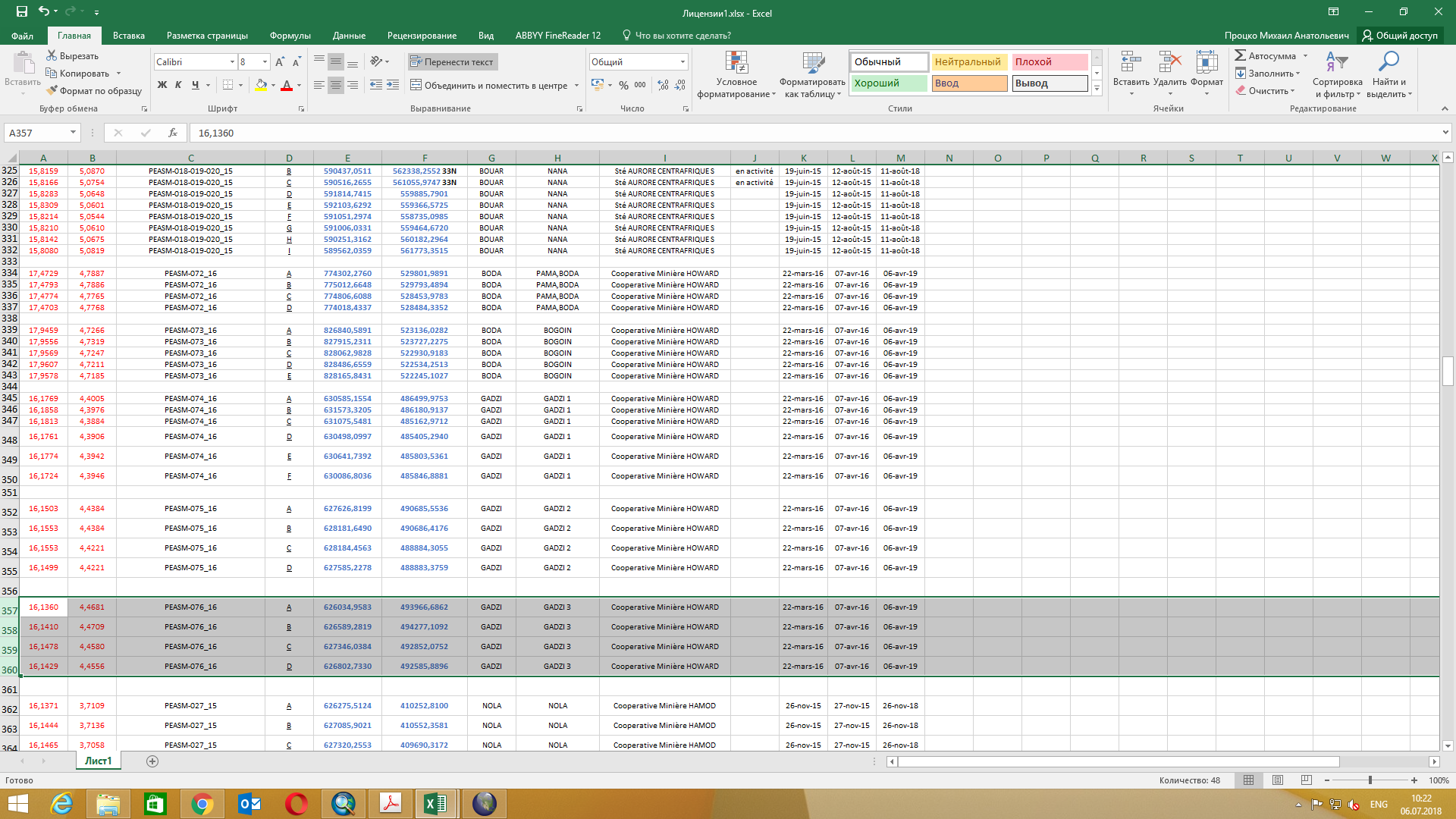The width and height of the screenshot is (1456, 819).
Task: Click the Sort and Filter icon
Action: click(x=1336, y=62)
